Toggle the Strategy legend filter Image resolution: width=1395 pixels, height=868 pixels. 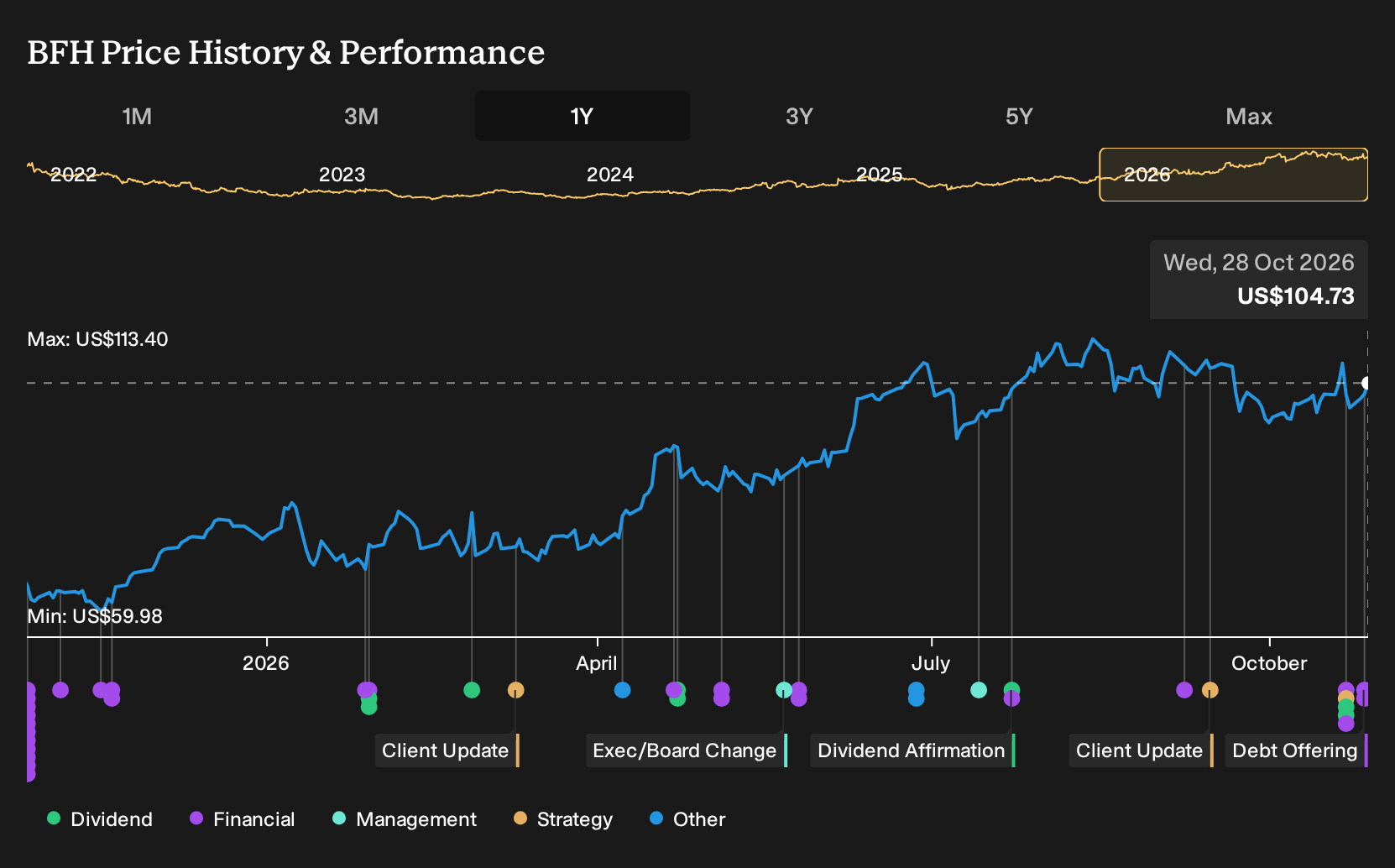point(563,819)
